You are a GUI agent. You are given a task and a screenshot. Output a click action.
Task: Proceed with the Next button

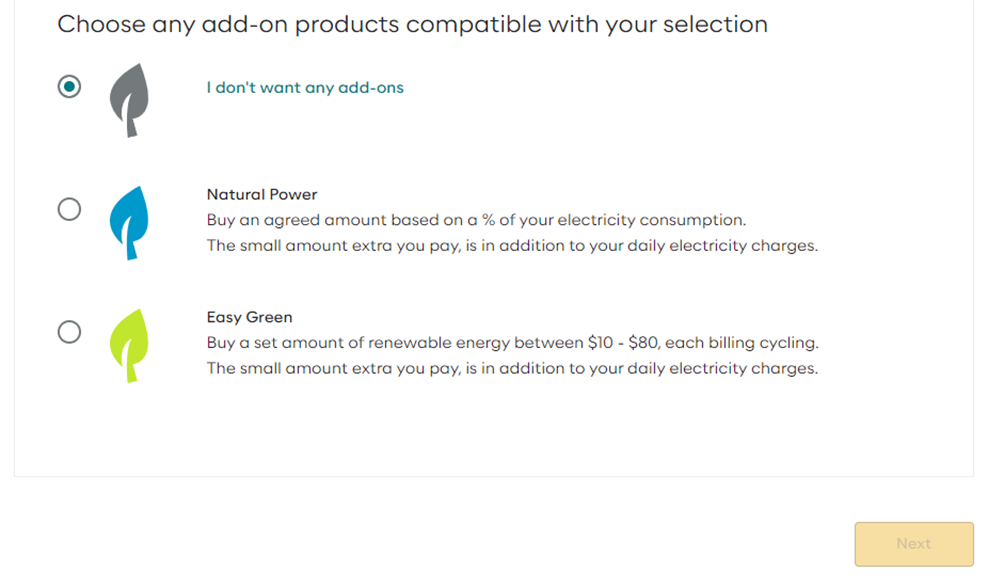point(914,544)
